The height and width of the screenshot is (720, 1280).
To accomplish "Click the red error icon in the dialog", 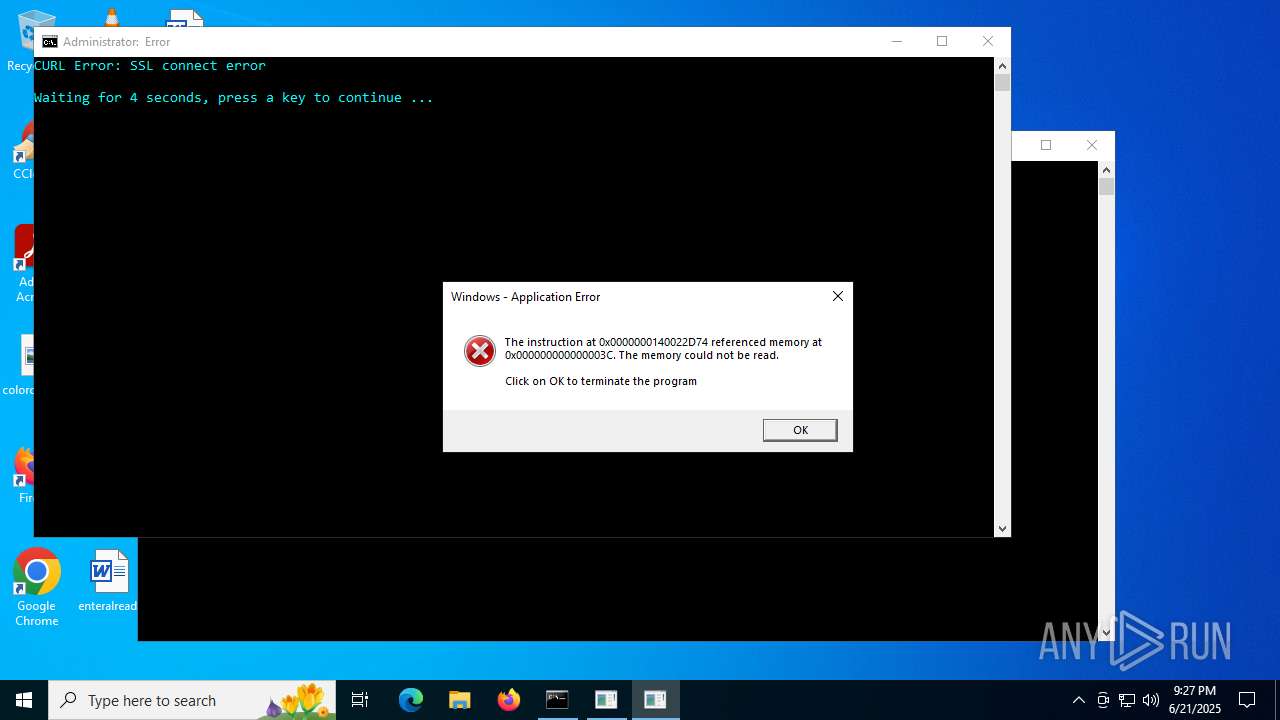I will 480,351.
